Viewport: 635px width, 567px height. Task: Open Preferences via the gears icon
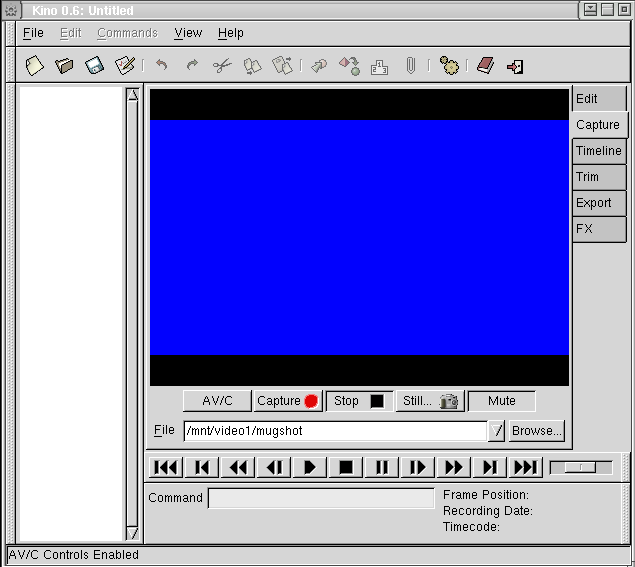click(449, 65)
